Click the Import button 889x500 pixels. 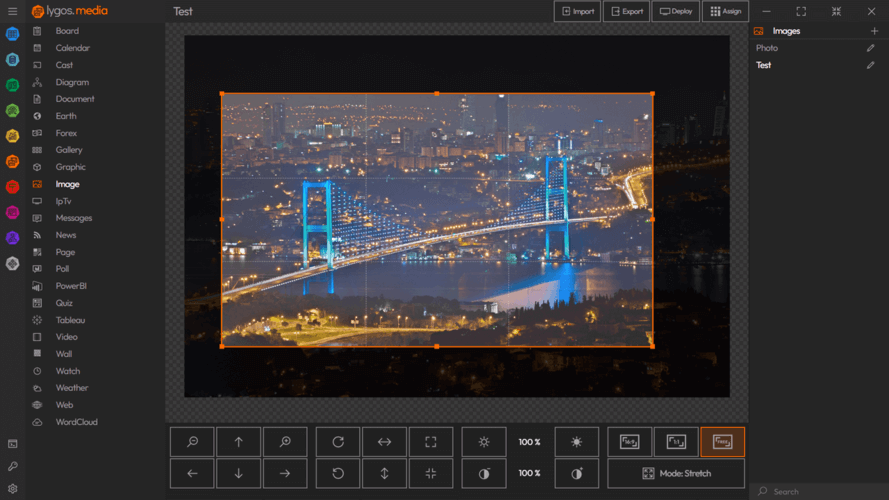[x=577, y=11]
